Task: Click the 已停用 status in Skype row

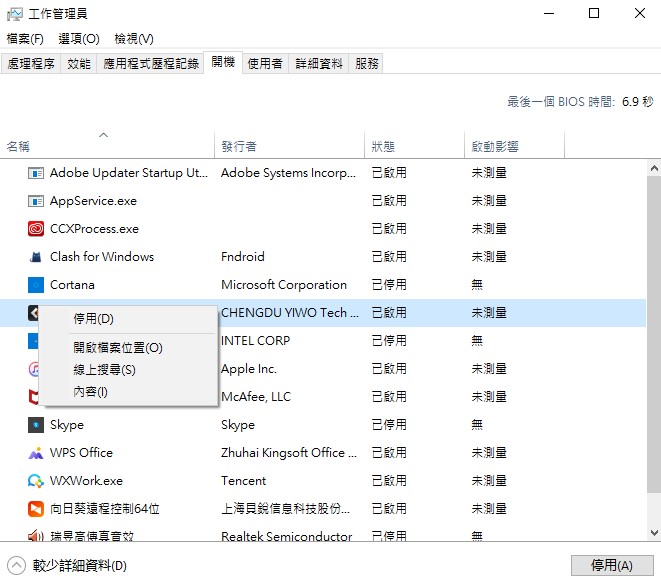Action: (389, 425)
